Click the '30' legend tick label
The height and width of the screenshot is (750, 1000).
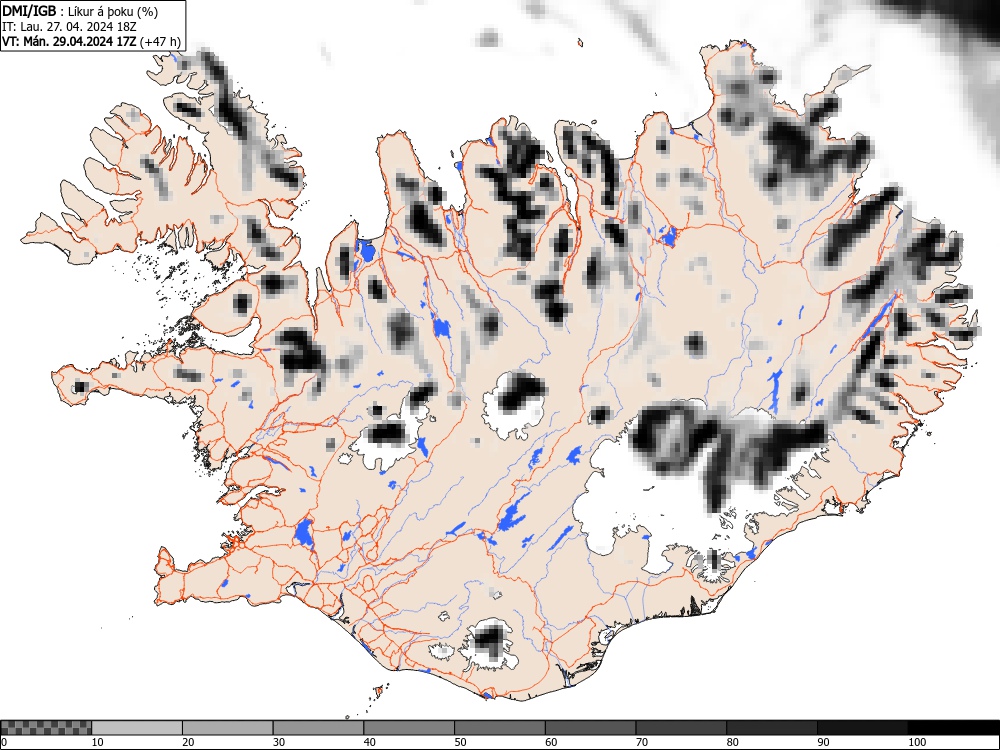279,742
